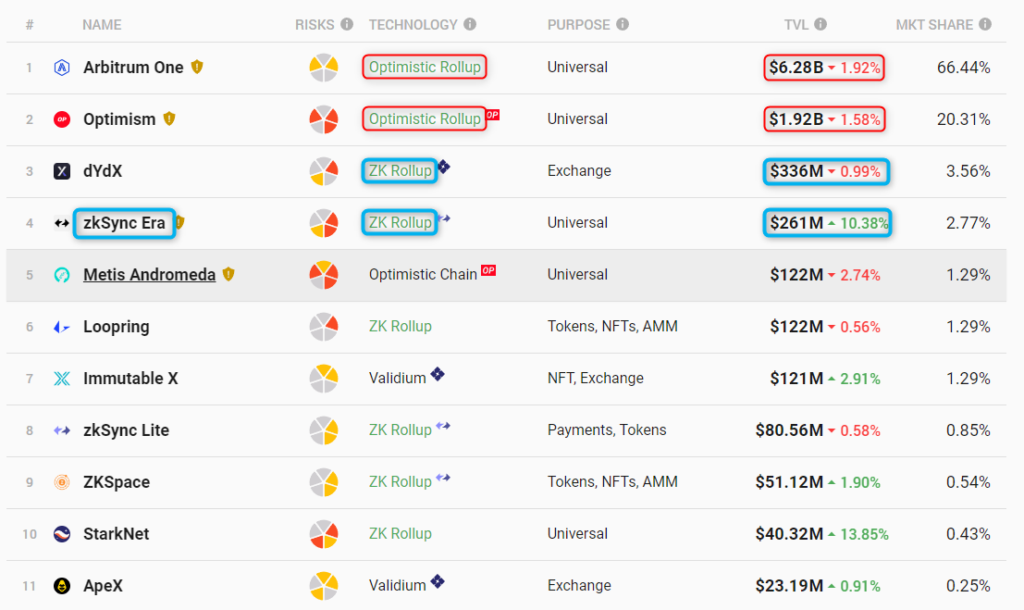Viewport: 1024px width, 610px height.
Task: Open the risk pie chart for zkSync Lite
Action: point(323,430)
